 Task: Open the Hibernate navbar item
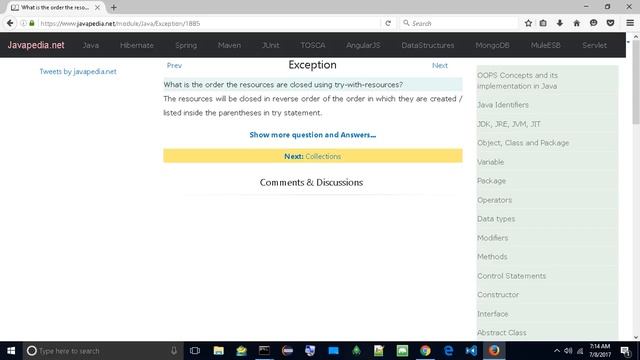click(137, 45)
